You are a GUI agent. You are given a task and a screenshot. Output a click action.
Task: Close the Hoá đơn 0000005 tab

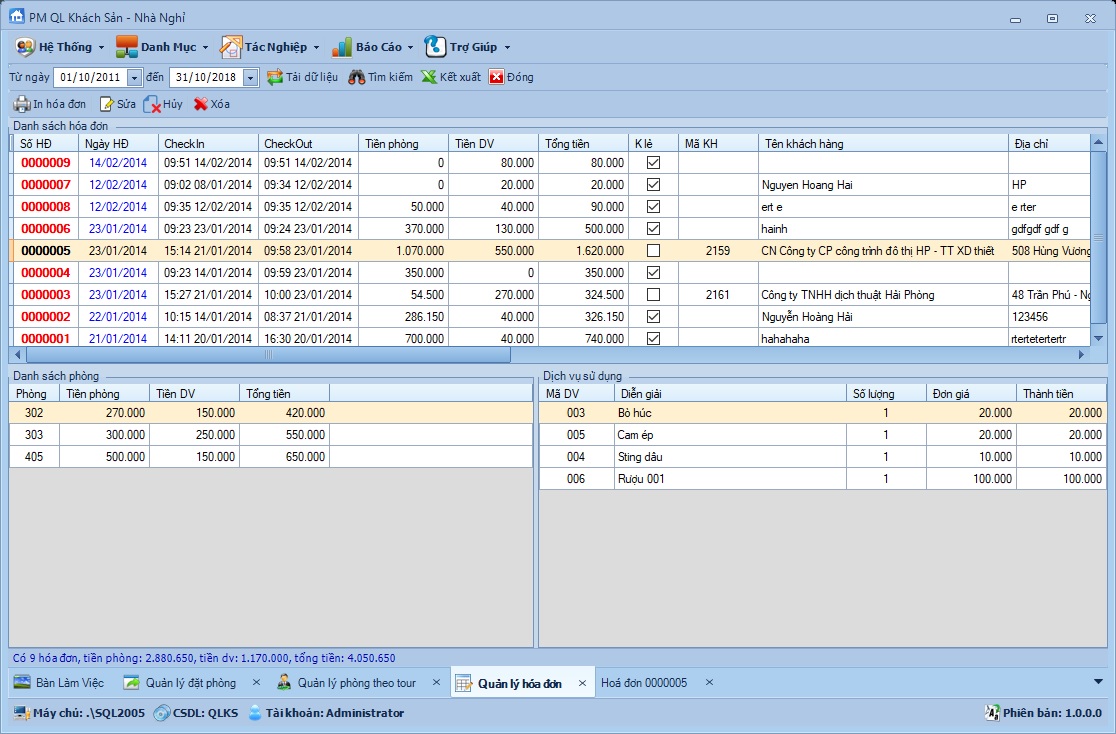click(709, 683)
